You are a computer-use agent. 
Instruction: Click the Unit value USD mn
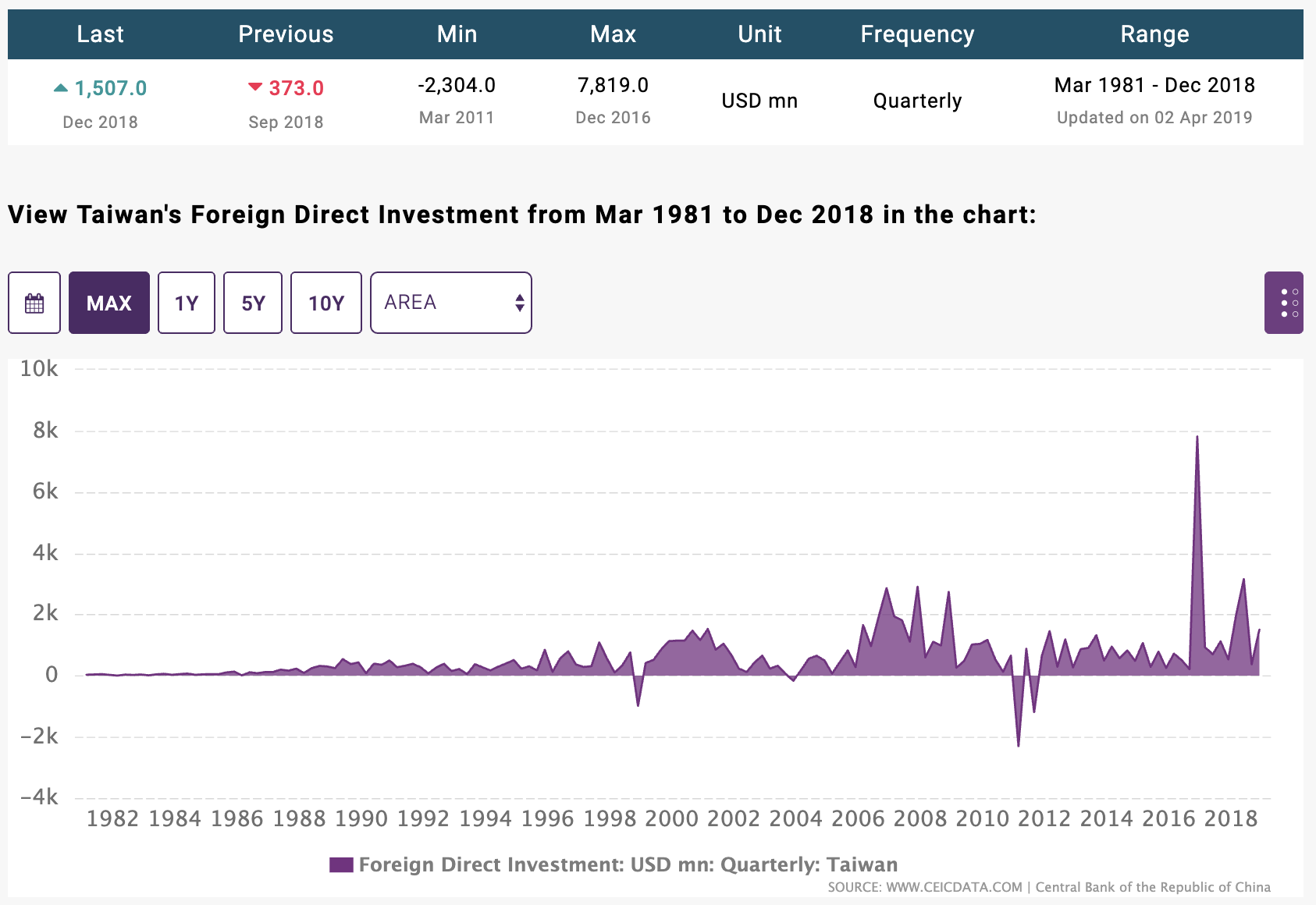click(x=759, y=101)
